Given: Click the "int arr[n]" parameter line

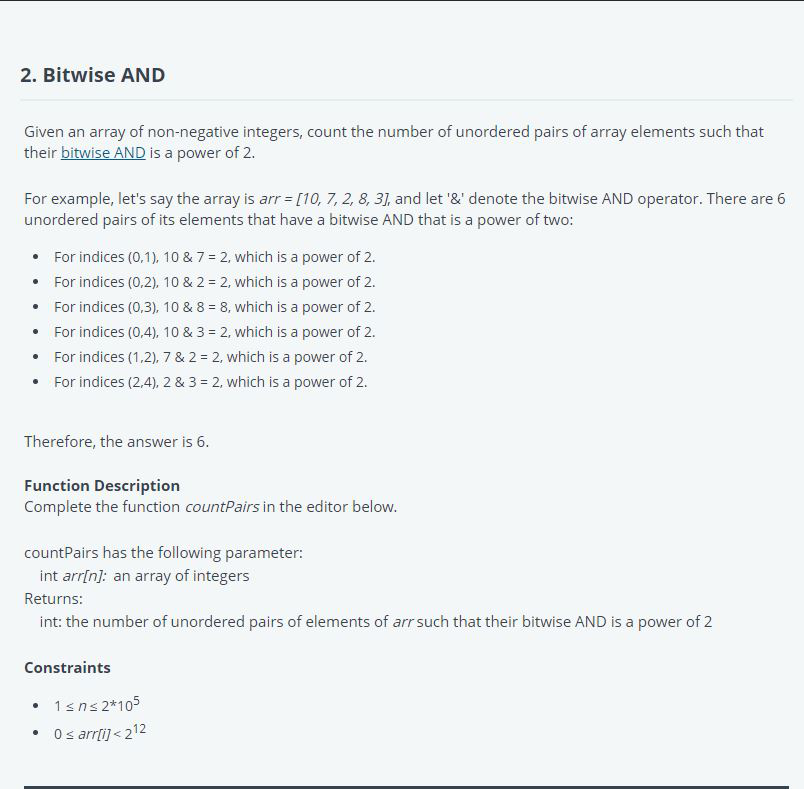Looking at the screenshot, I should tap(144, 575).
